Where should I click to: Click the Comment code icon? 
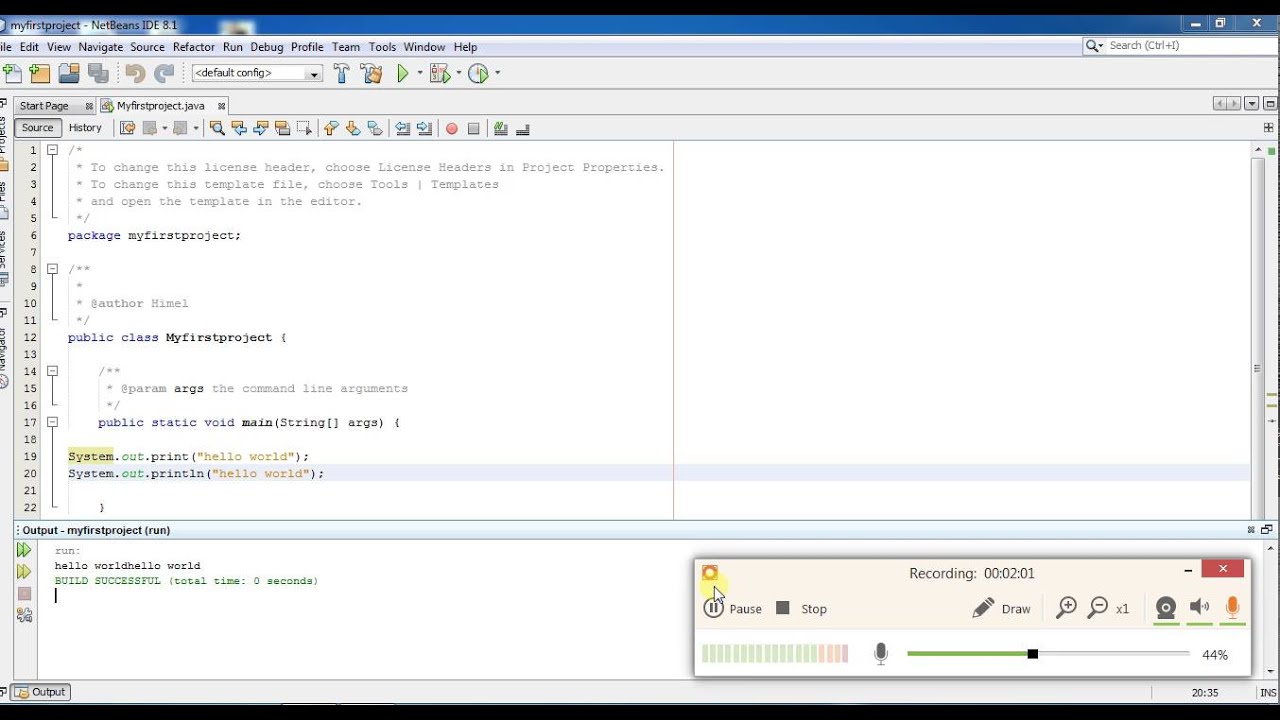[501, 128]
